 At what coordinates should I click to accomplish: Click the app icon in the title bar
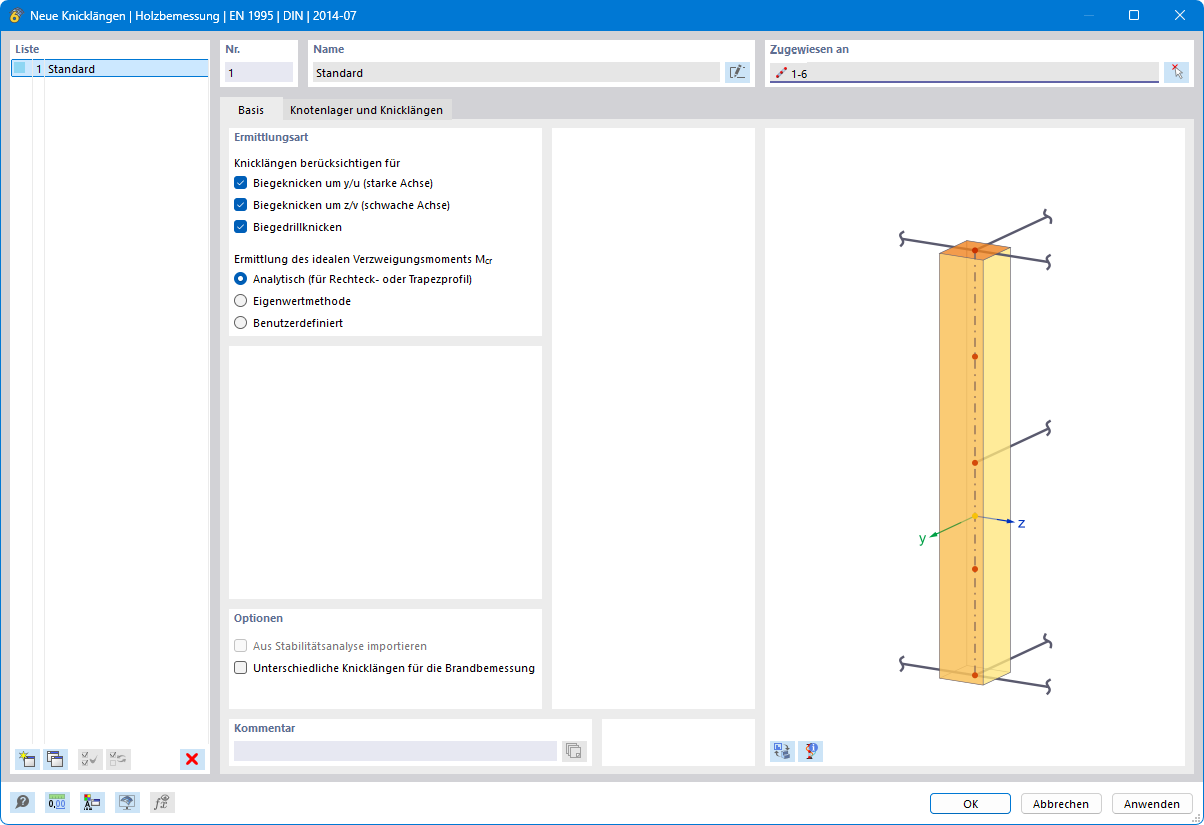pyautogui.click(x=15, y=15)
